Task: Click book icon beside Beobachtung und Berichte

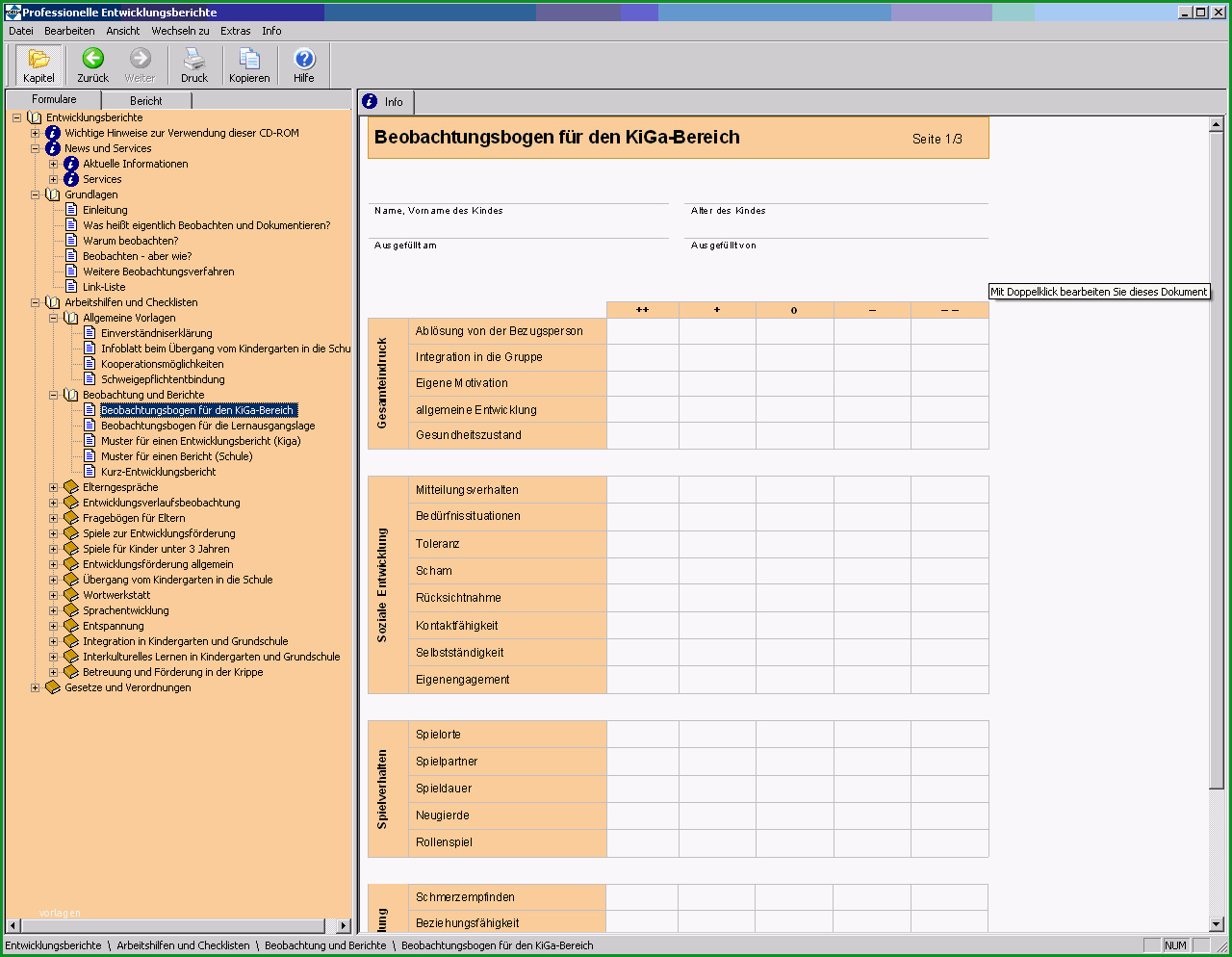Action: pyautogui.click(x=71, y=395)
